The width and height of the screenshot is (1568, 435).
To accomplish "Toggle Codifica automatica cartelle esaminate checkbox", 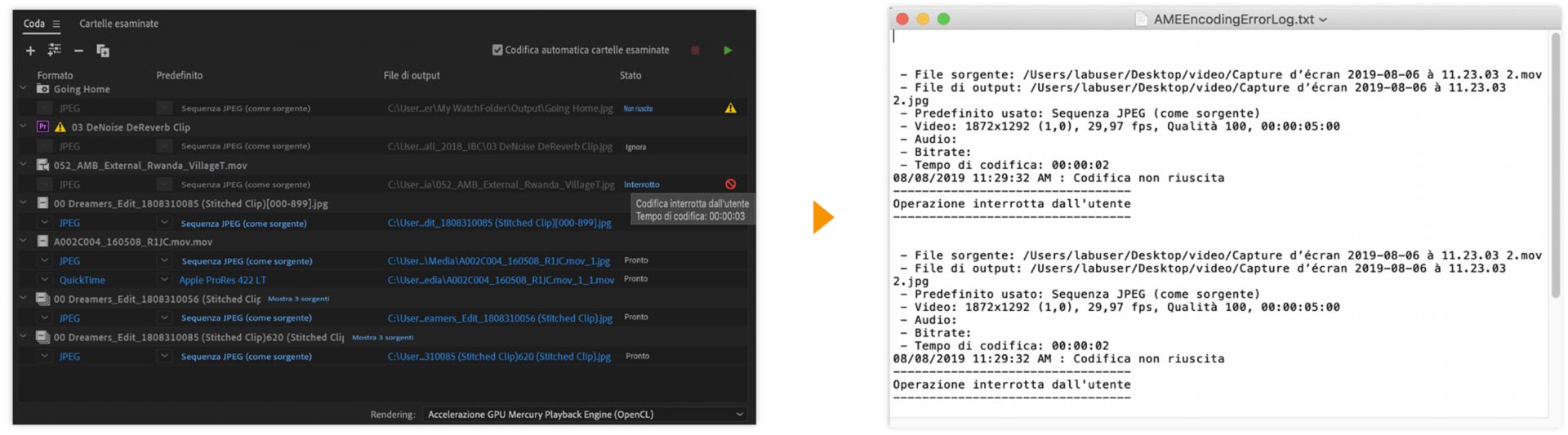I will click(497, 50).
